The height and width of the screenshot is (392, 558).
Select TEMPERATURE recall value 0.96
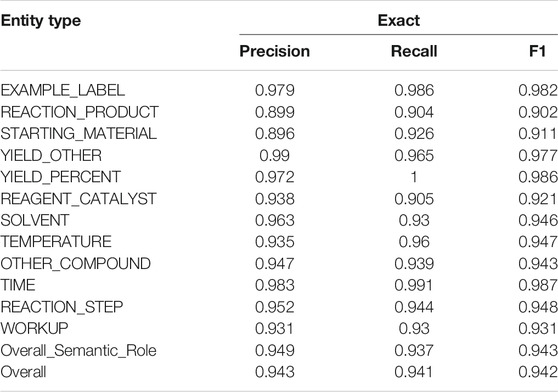coord(414,242)
